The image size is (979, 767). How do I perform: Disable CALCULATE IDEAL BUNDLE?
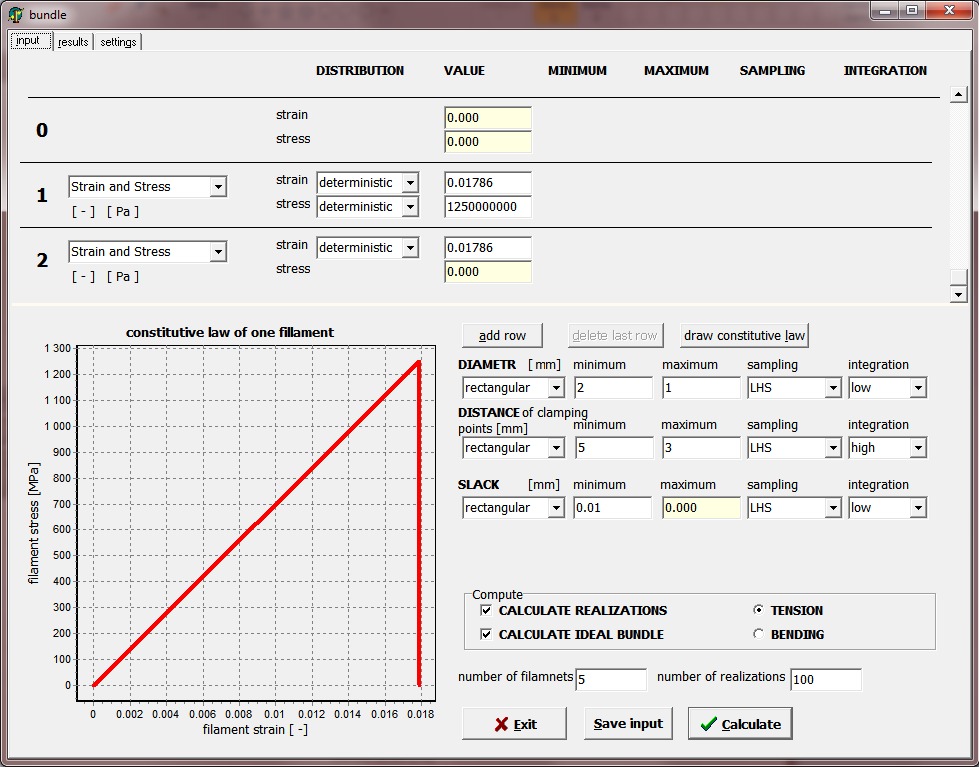(486, 634)
